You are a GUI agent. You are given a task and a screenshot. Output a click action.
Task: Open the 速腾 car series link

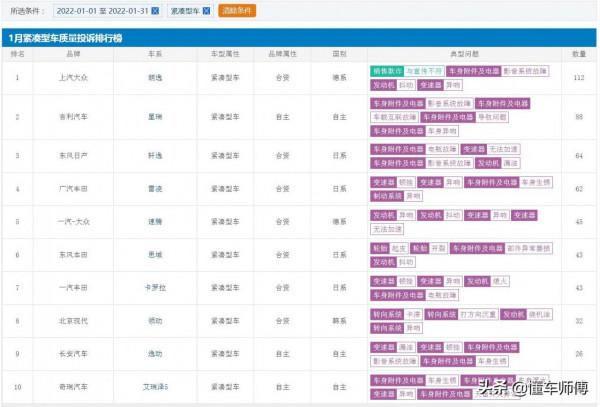point(155,221)
